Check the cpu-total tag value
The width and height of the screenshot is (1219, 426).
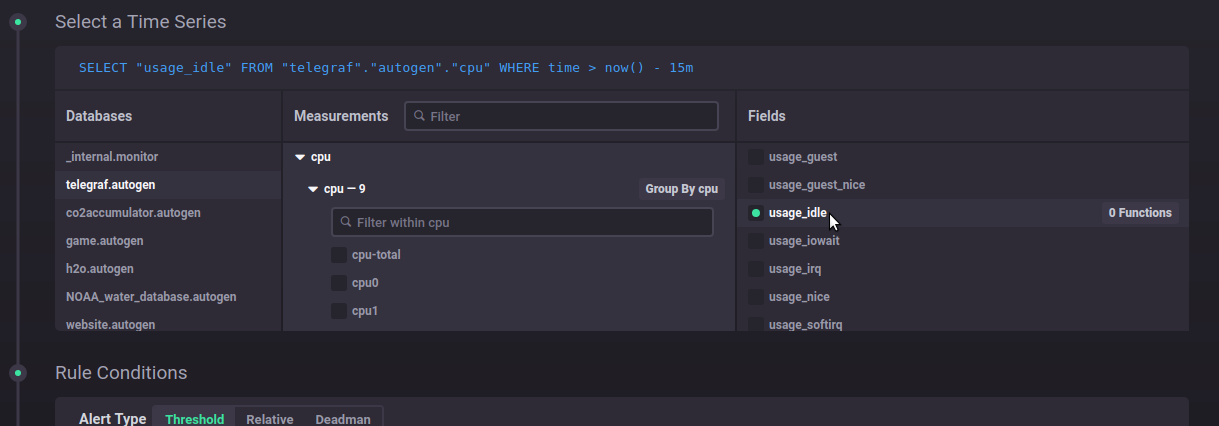tap(339, 255)
